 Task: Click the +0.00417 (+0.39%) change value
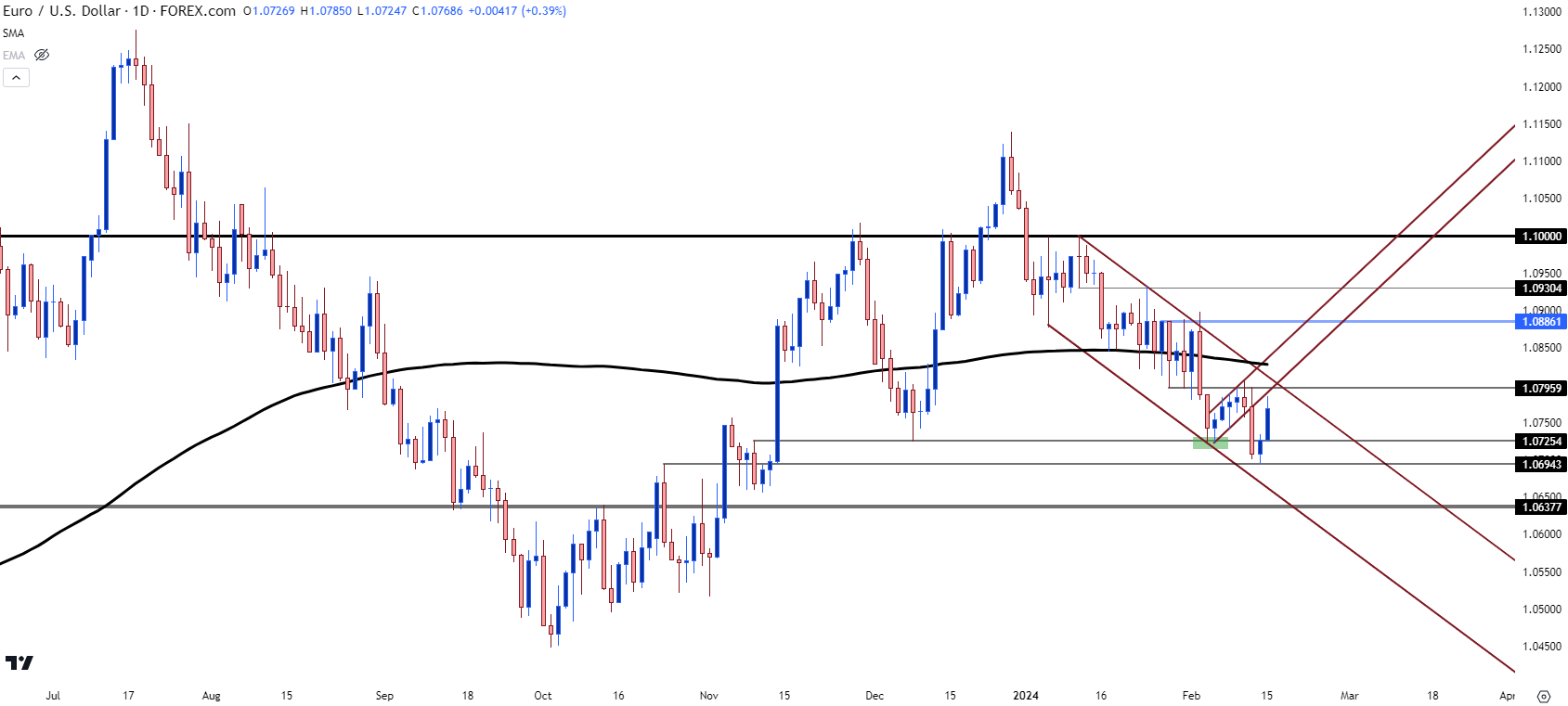517,11
